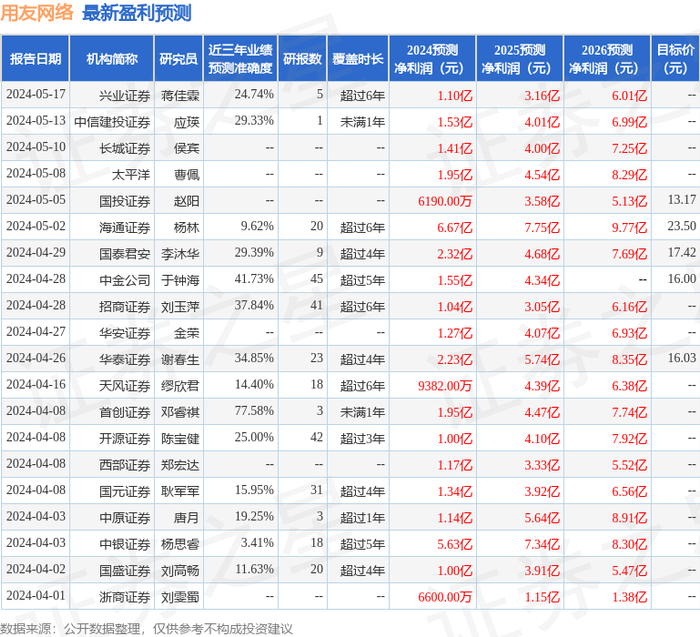Click institution 中信建投证券

coord(112,122)
